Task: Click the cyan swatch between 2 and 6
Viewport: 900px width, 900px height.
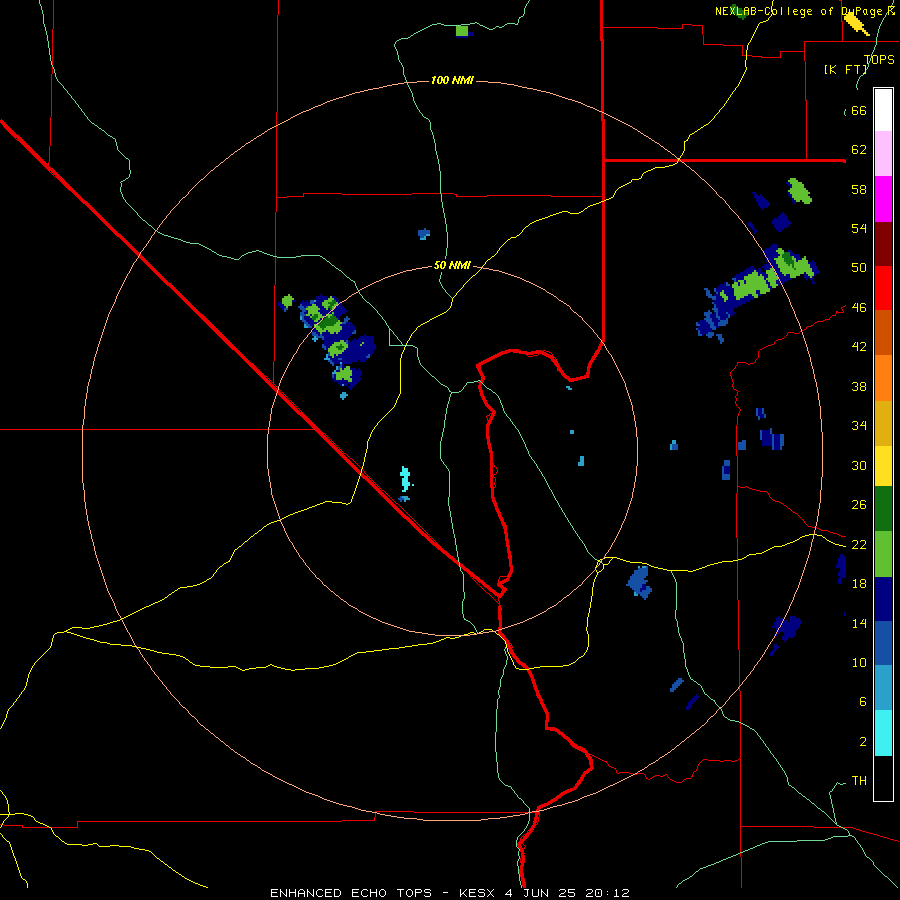Action: coord(883,733)
